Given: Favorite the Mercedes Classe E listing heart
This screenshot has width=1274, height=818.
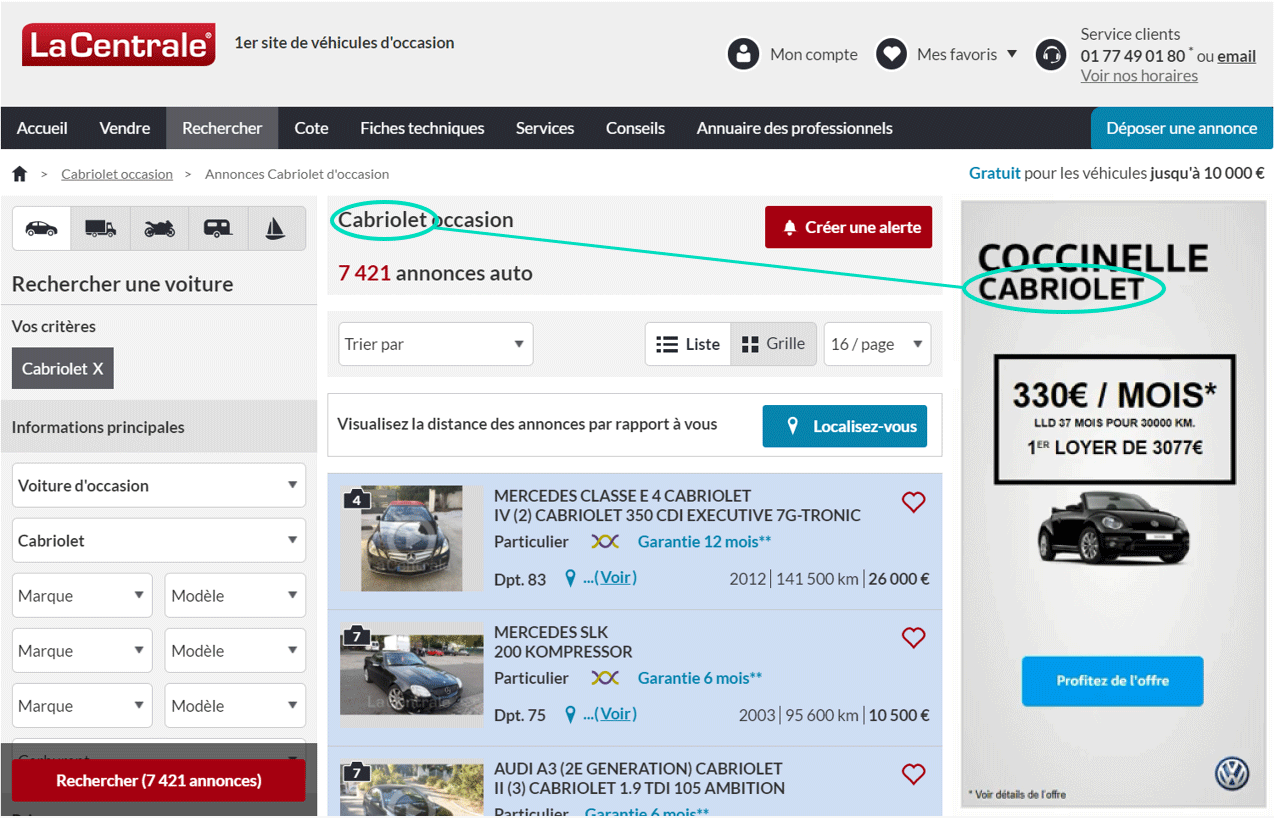Looking at the screenshot, I should pyautogui.click(x=913, y=502).
